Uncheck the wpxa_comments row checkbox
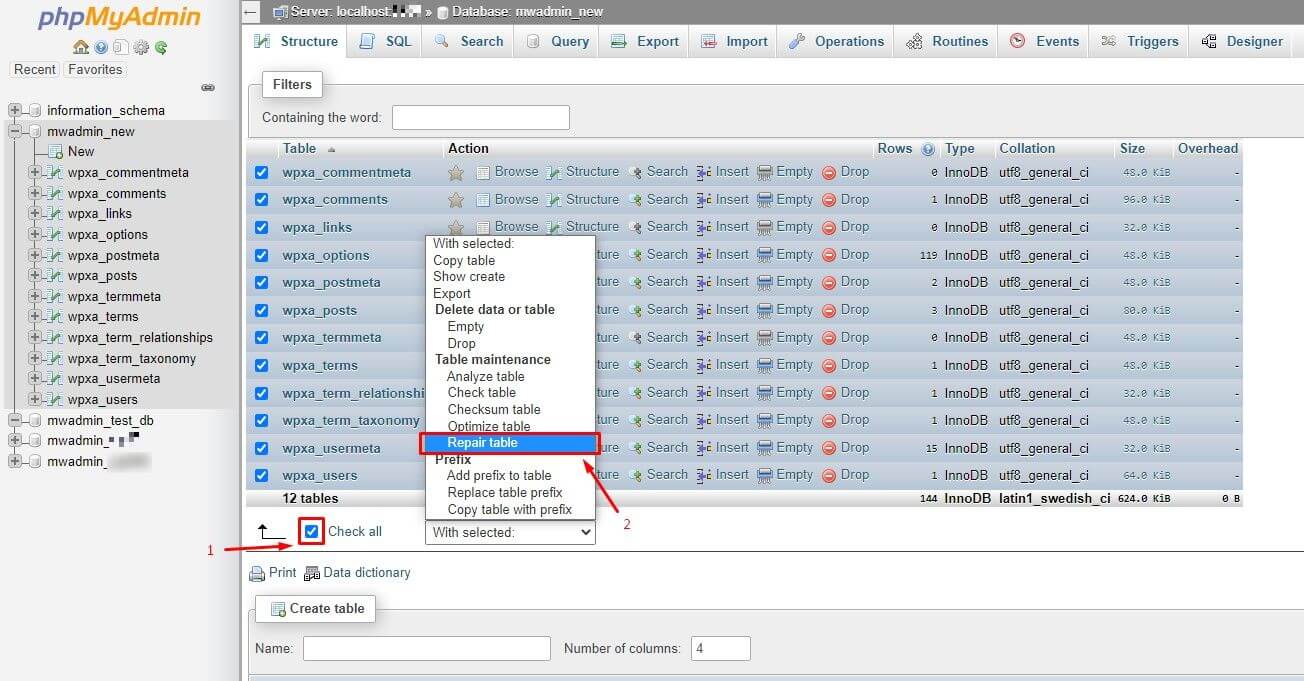Screen dimensions: 1304x681 pos(262,200)
